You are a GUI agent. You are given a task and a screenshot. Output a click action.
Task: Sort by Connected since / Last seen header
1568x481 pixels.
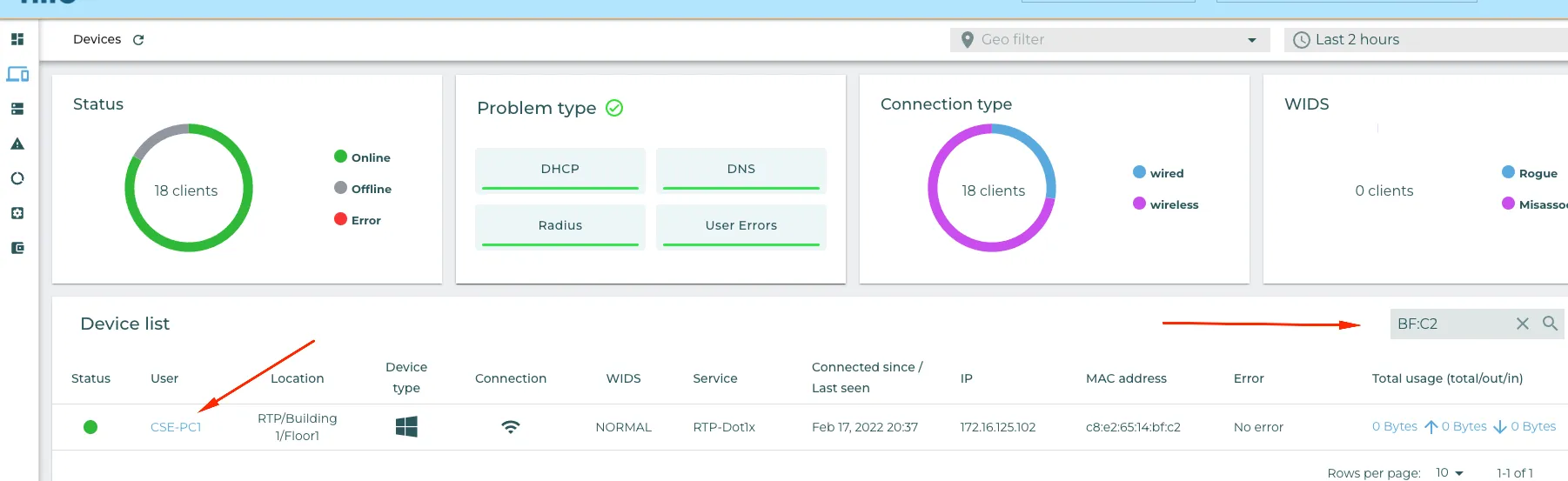coord(868,377)
